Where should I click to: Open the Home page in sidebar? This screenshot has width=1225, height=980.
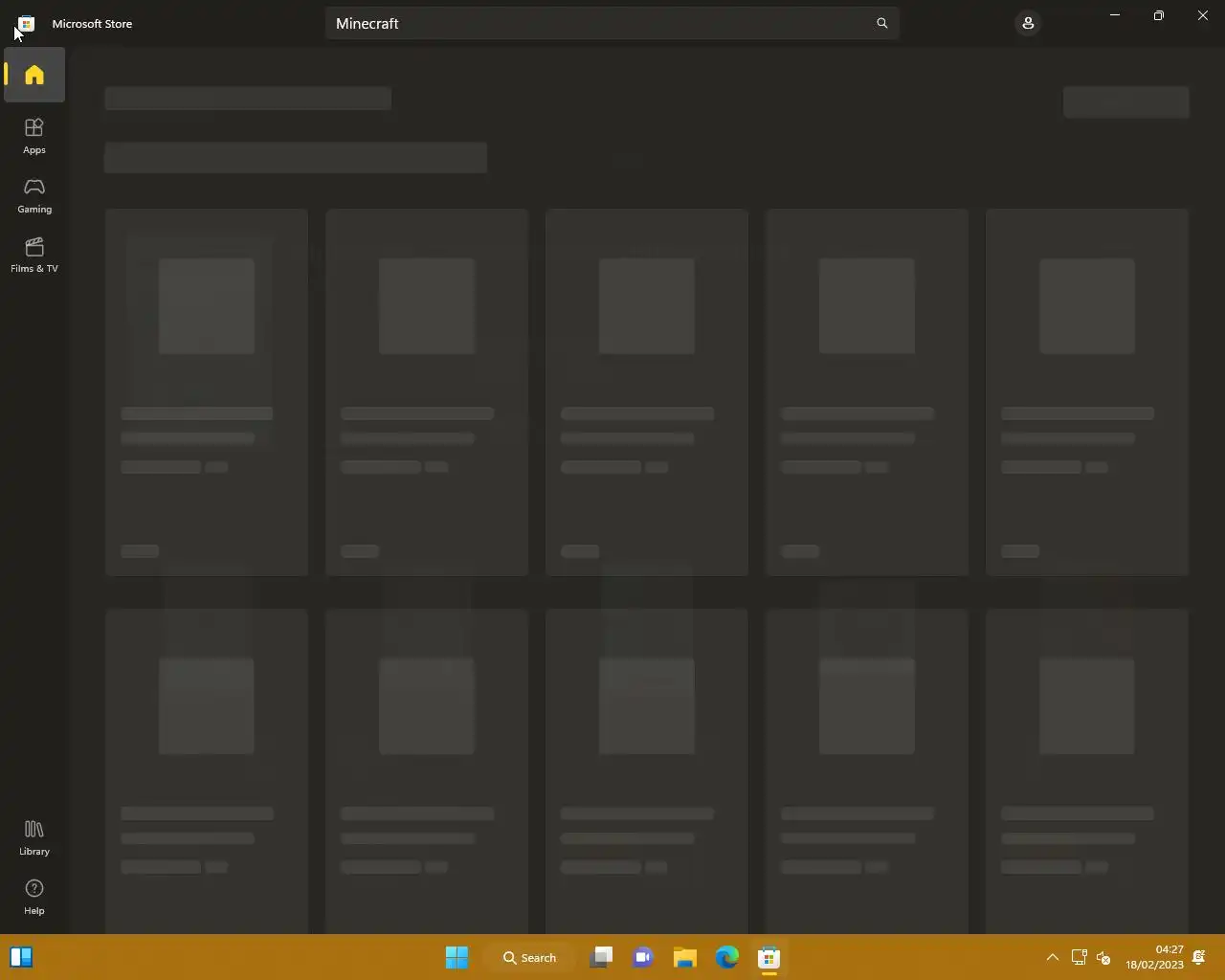click(34, 75)
